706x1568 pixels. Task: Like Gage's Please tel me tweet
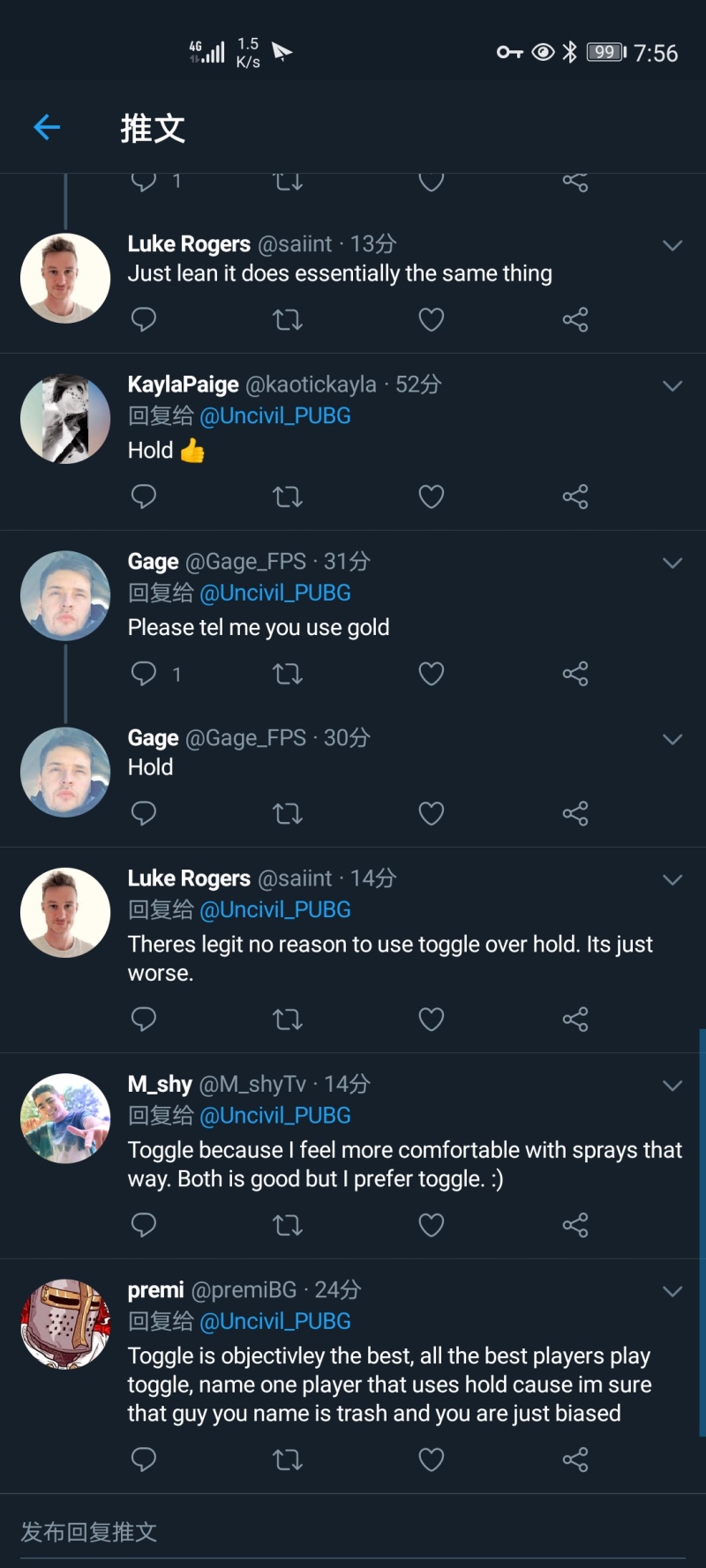[x=431, y=675]
